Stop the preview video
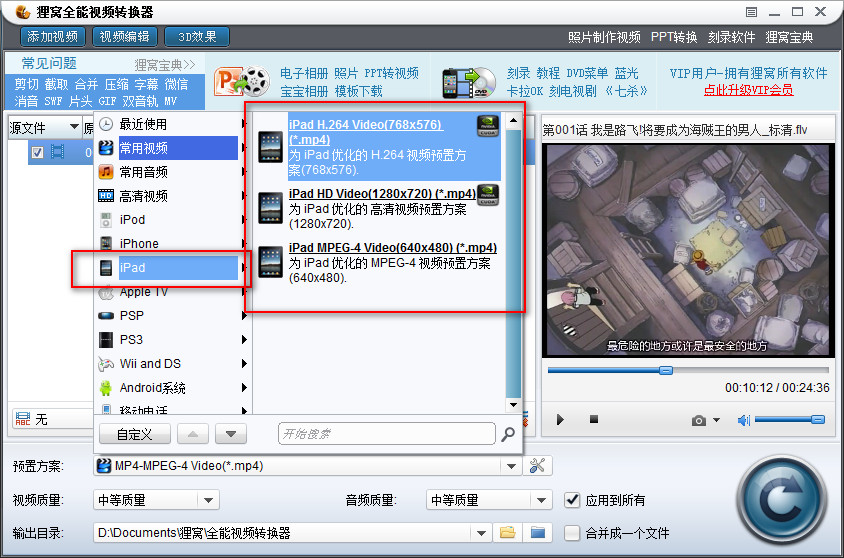This screenshot has height=558, width=844. click(x=594, y=419)
